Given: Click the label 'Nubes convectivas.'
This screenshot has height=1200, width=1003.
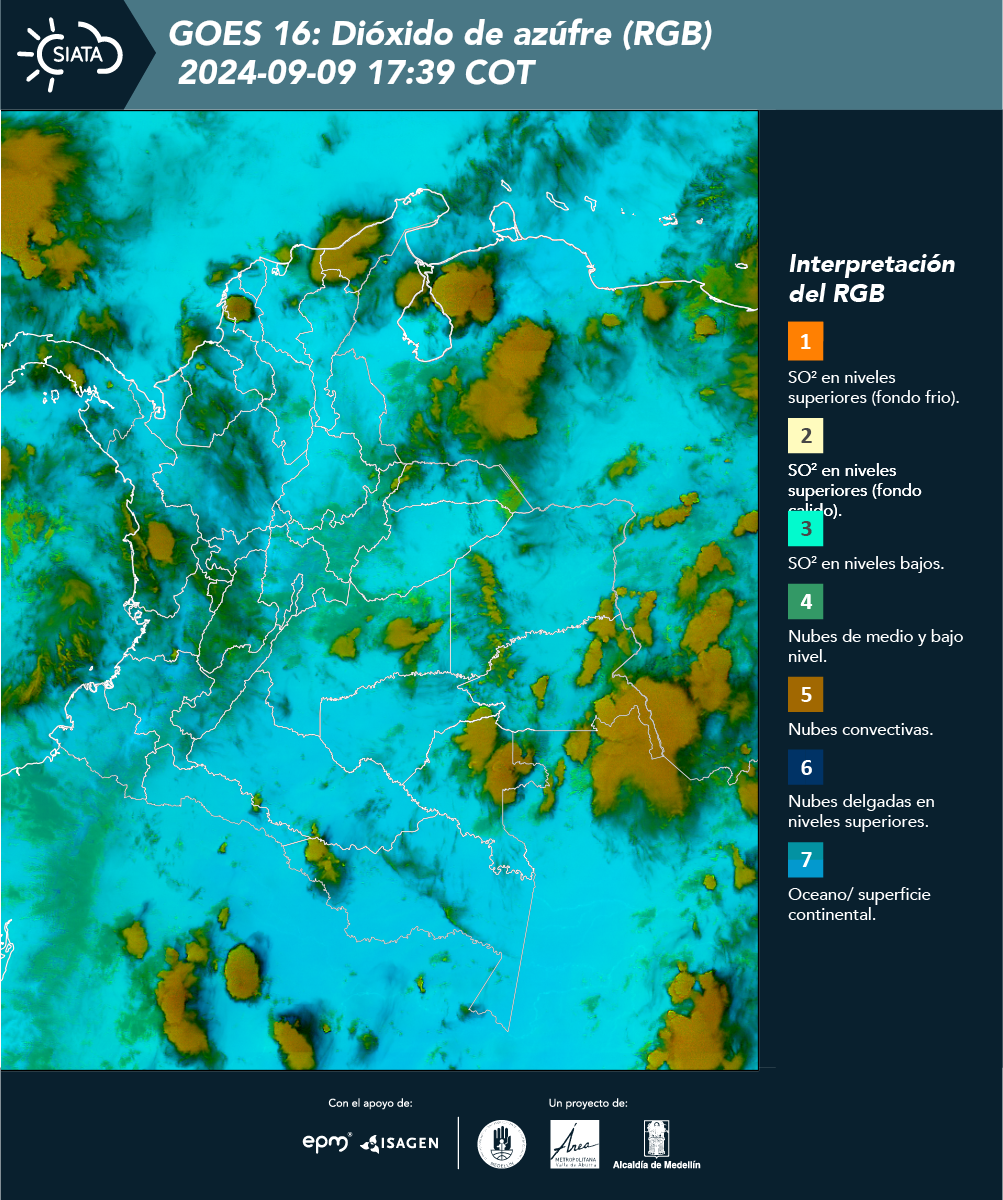Looking at the screenshot, I should pyautogui.click(x=861, y=729).
